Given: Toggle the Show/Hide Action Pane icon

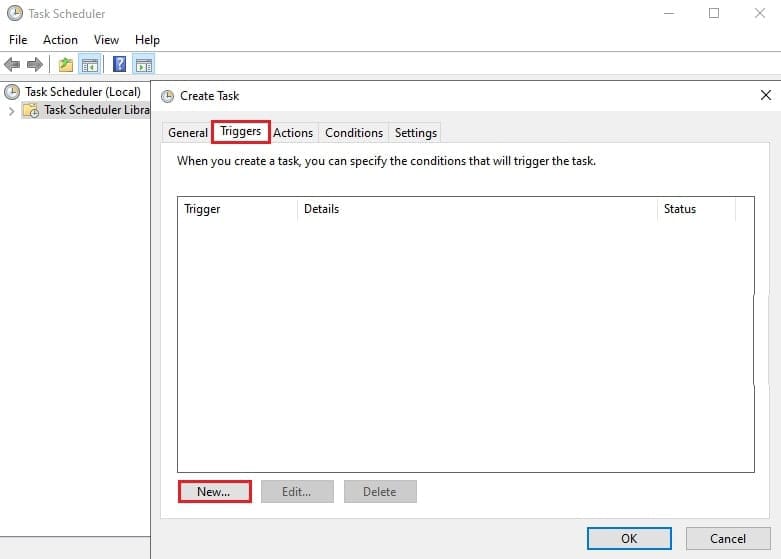Looking at the screenshot, I should click(143, 64).
